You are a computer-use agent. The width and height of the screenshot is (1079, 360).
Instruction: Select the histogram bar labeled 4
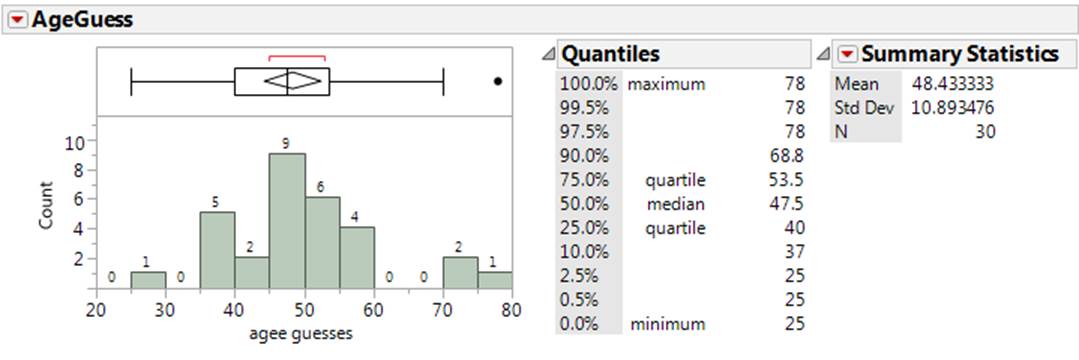point(356,257)
